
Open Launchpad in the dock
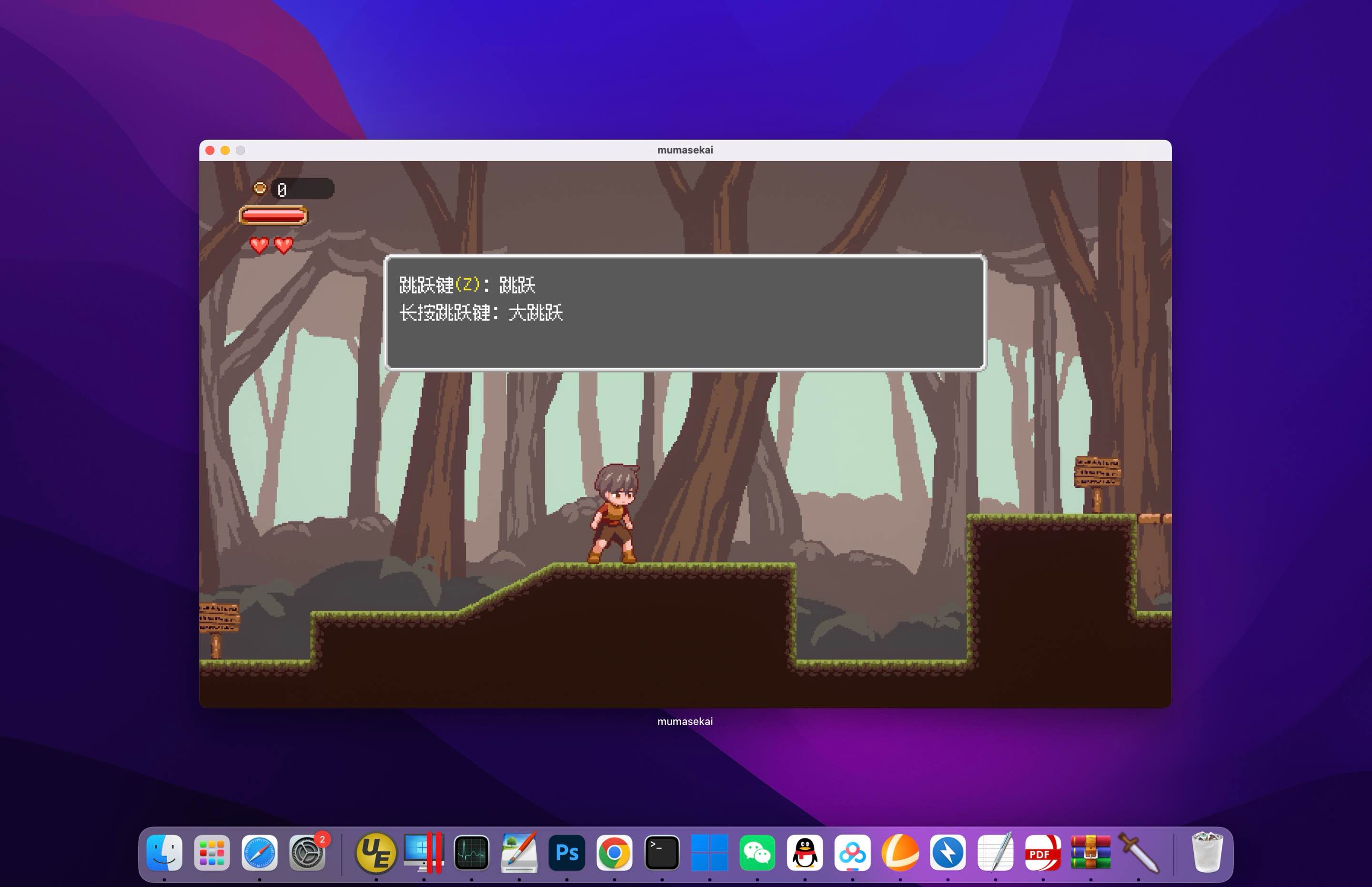[212, 852]
